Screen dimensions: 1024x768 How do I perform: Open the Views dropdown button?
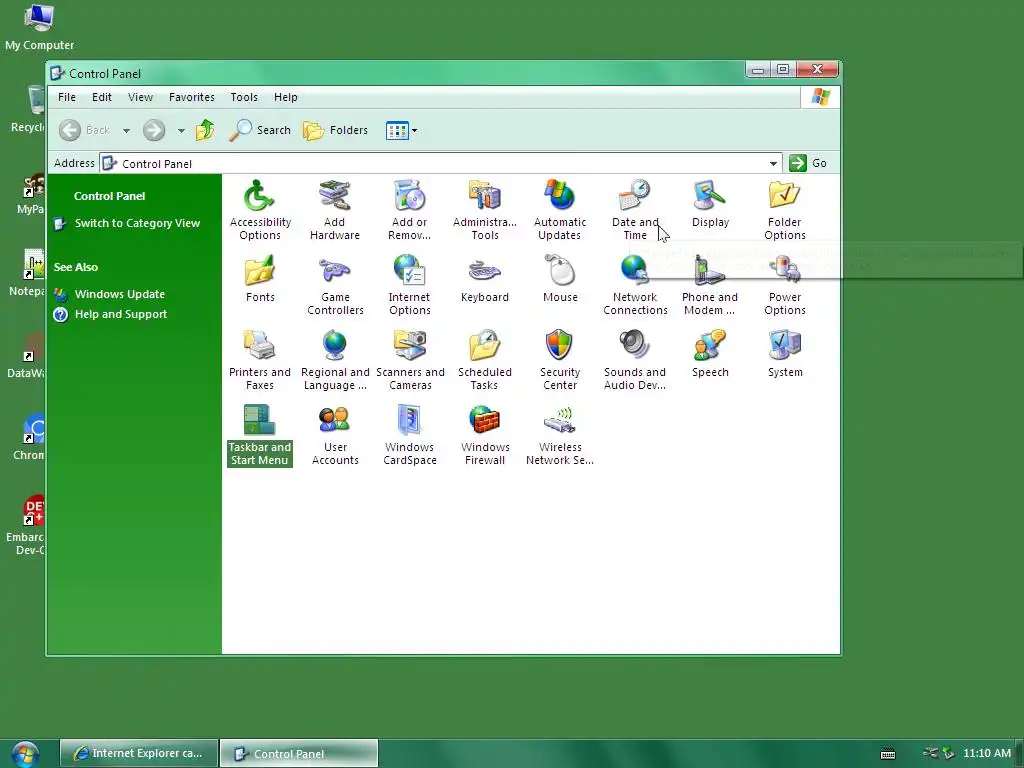(x=401, y=131)
